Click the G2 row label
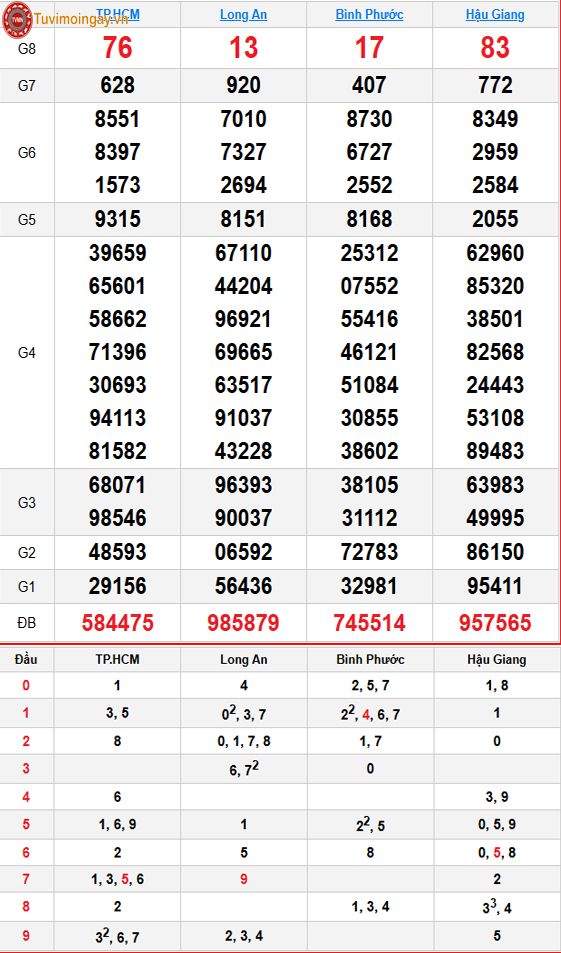The width and height of the screenshot is (561, 953). (27, 552)
